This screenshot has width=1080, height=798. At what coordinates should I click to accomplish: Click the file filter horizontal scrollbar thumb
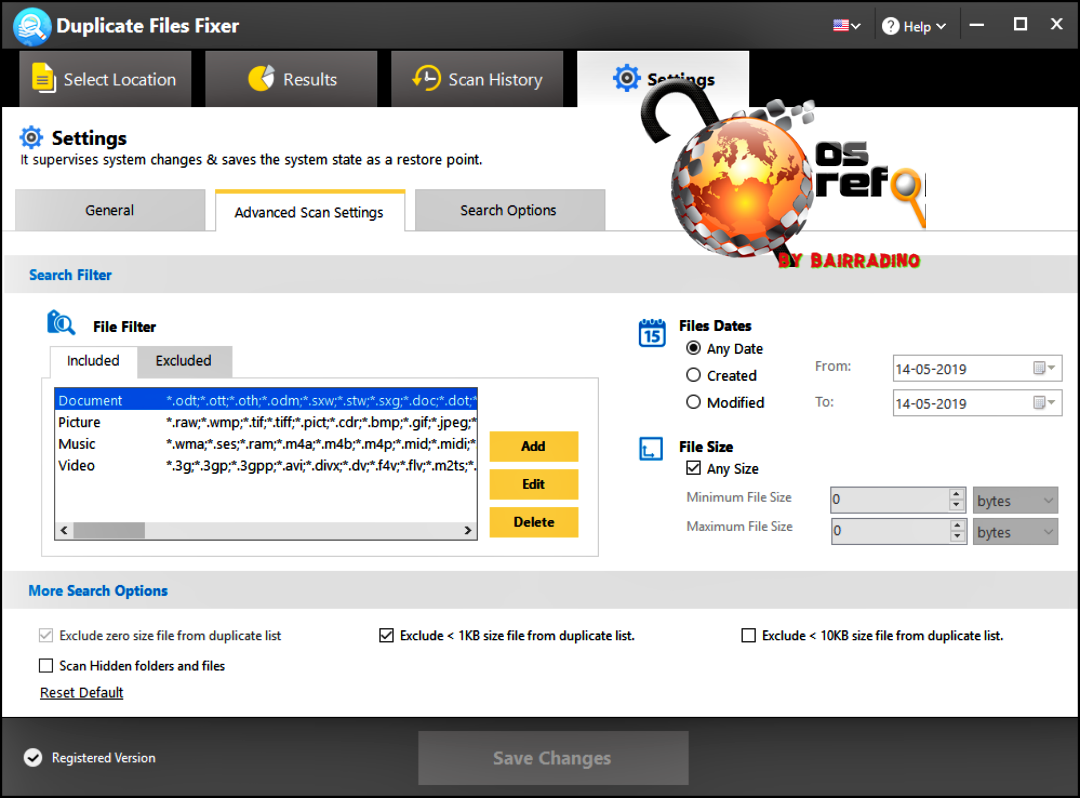point(109,530)
